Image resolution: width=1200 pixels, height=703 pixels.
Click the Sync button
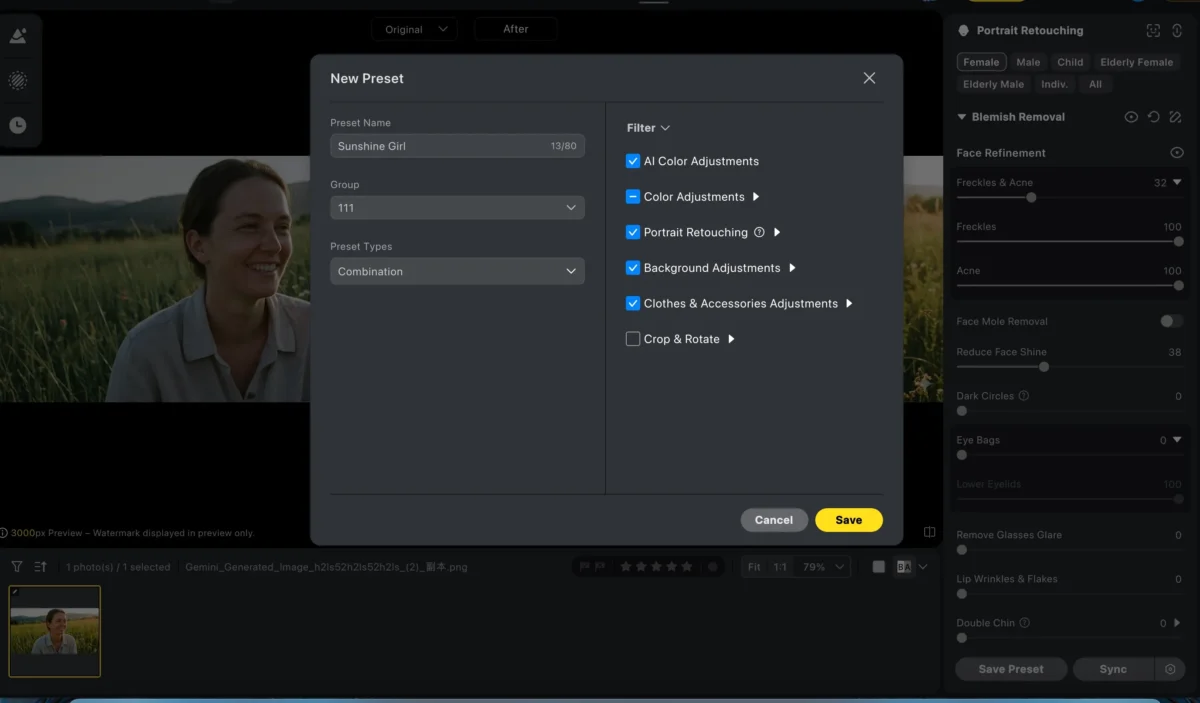coord(1113,669)
